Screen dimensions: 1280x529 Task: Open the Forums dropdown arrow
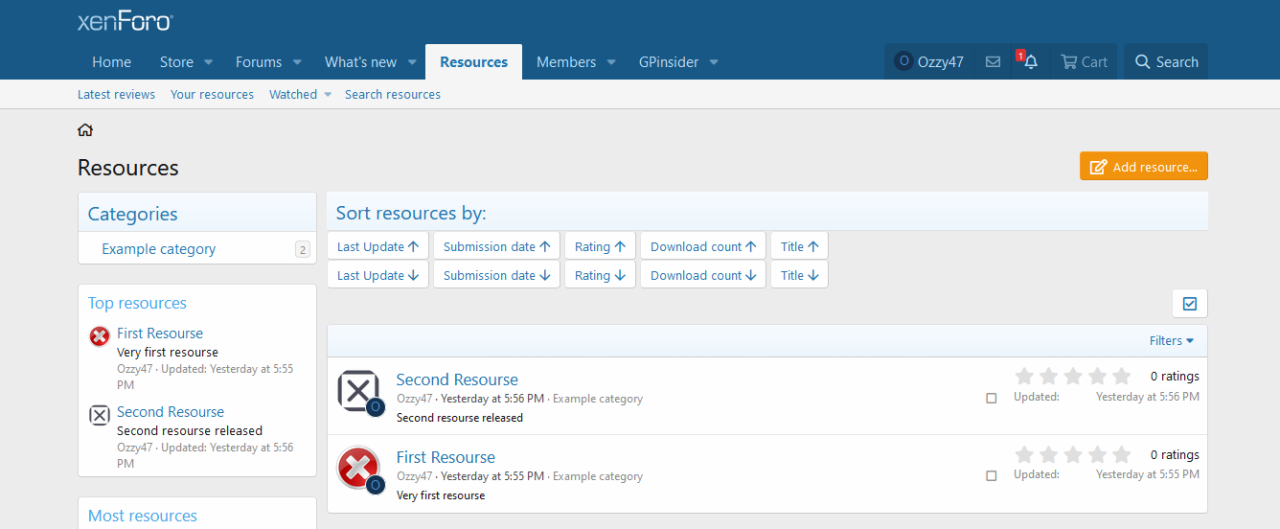297,62
